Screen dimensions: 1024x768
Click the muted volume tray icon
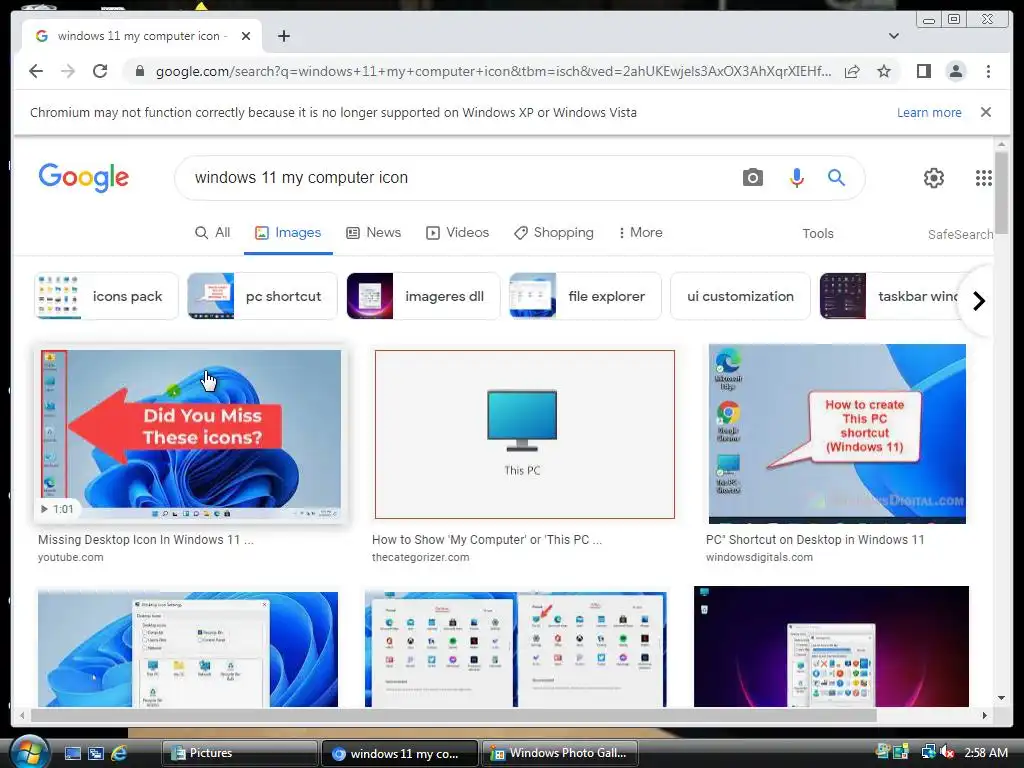point(947,752)
